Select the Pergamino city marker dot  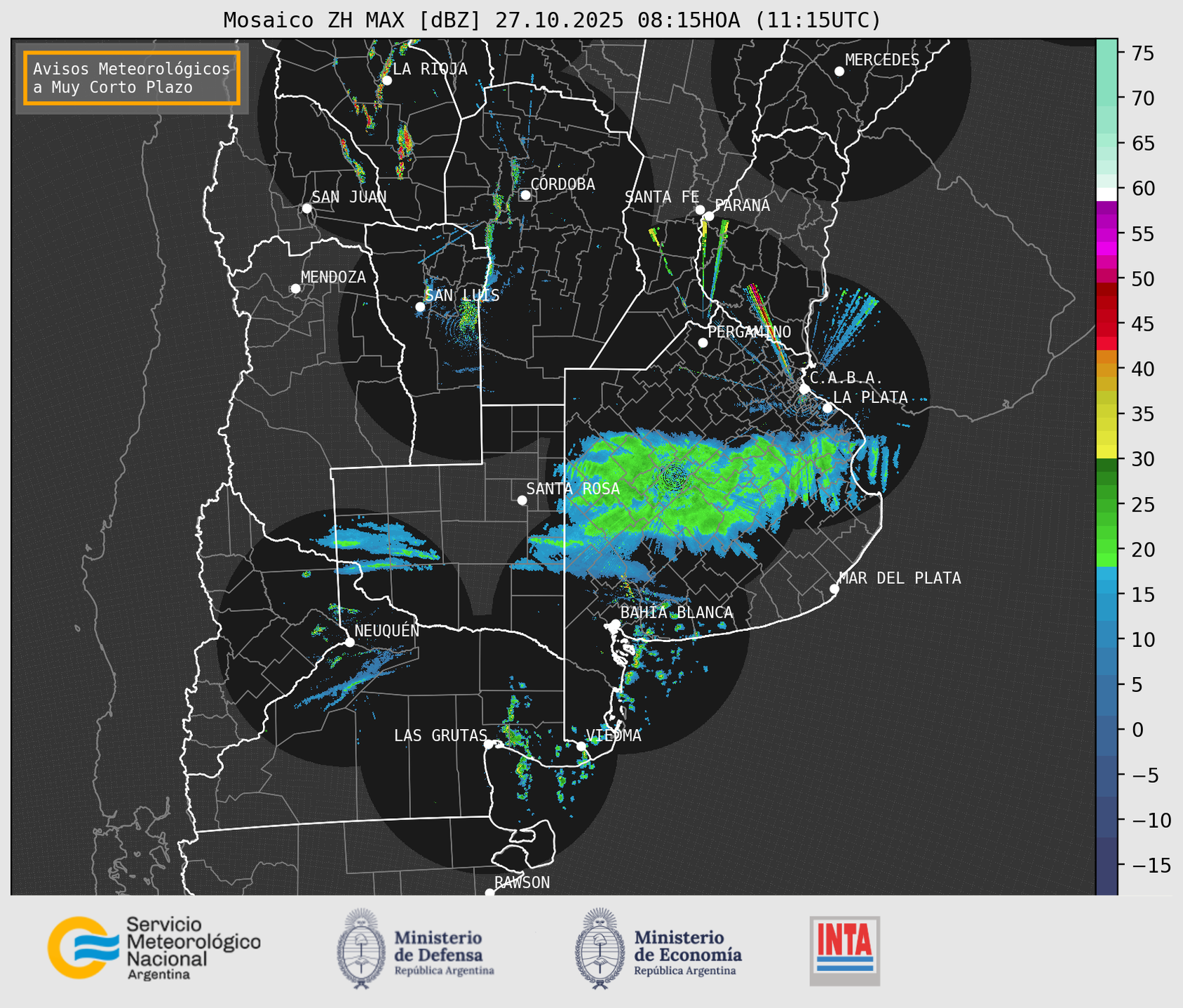coord(703,343)
